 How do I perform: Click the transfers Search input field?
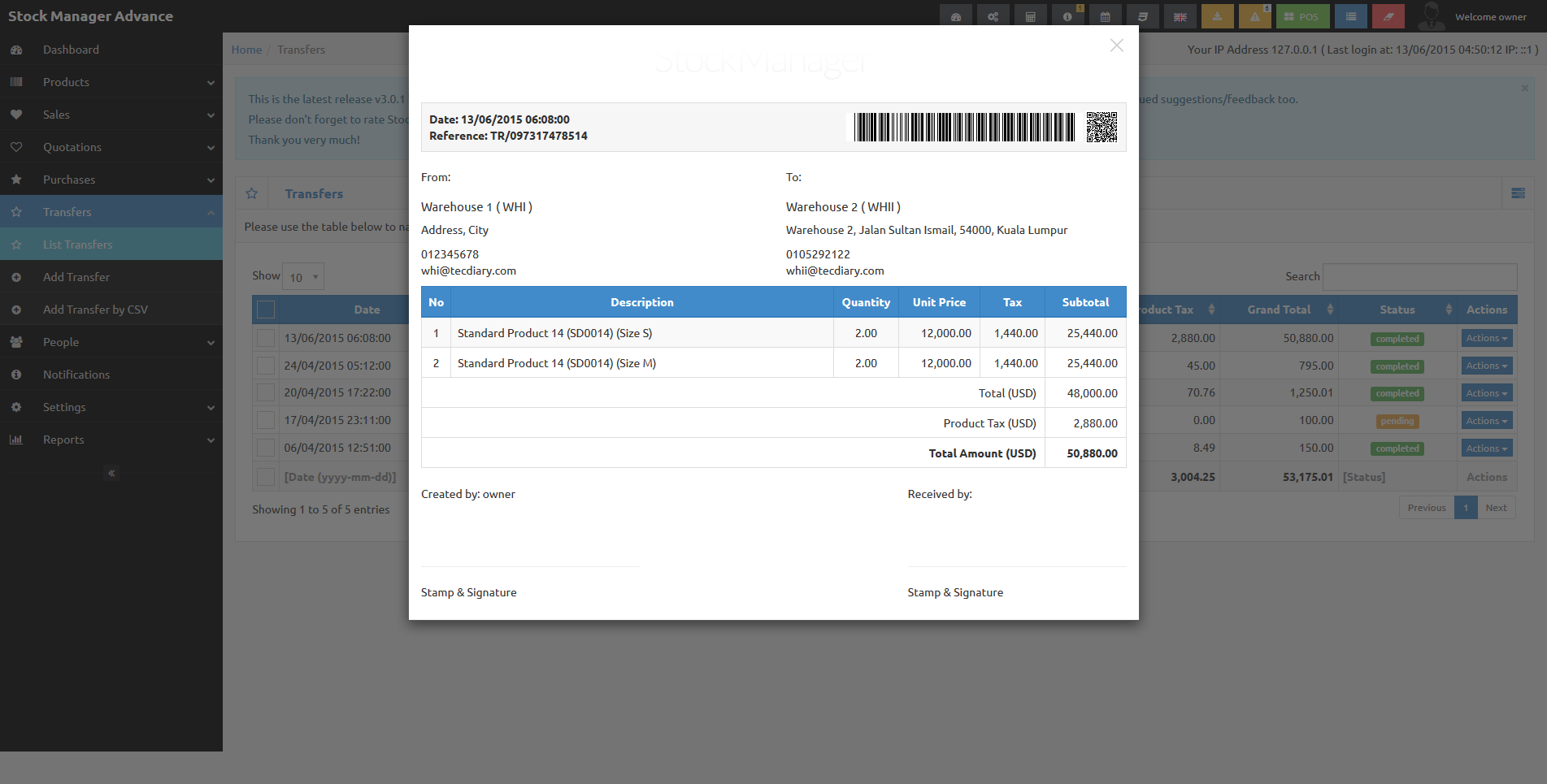(x=1419, y=277)
